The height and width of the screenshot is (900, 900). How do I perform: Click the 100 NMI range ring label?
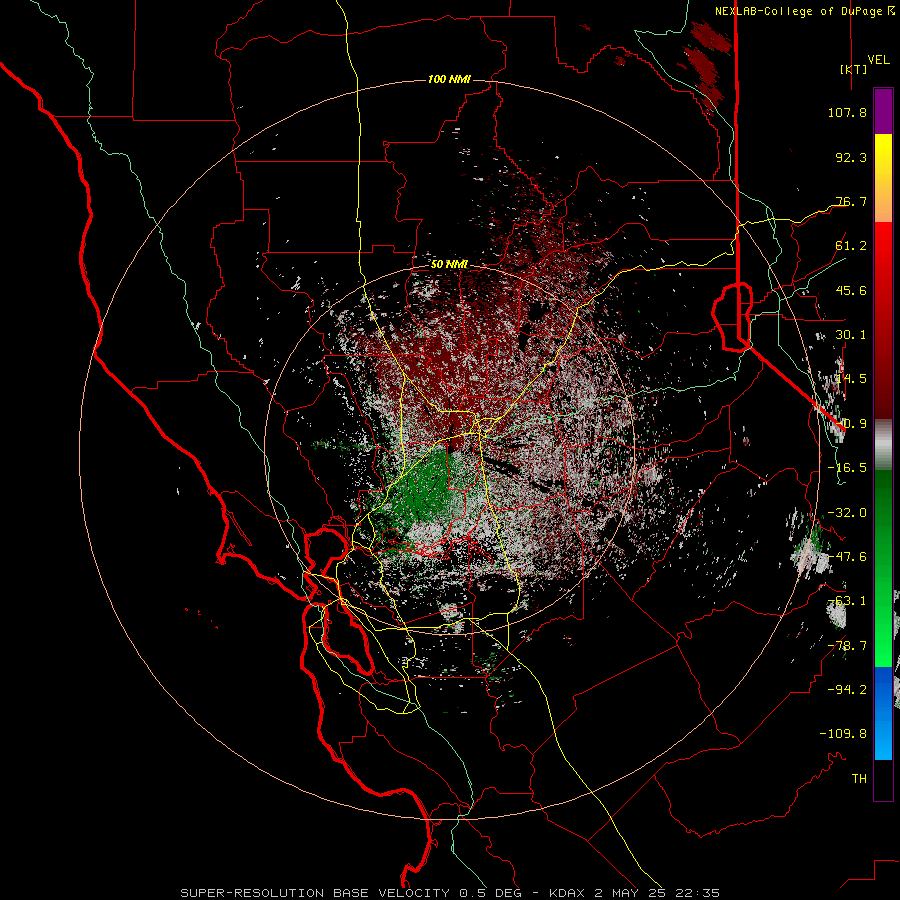[x=449, y=79]
